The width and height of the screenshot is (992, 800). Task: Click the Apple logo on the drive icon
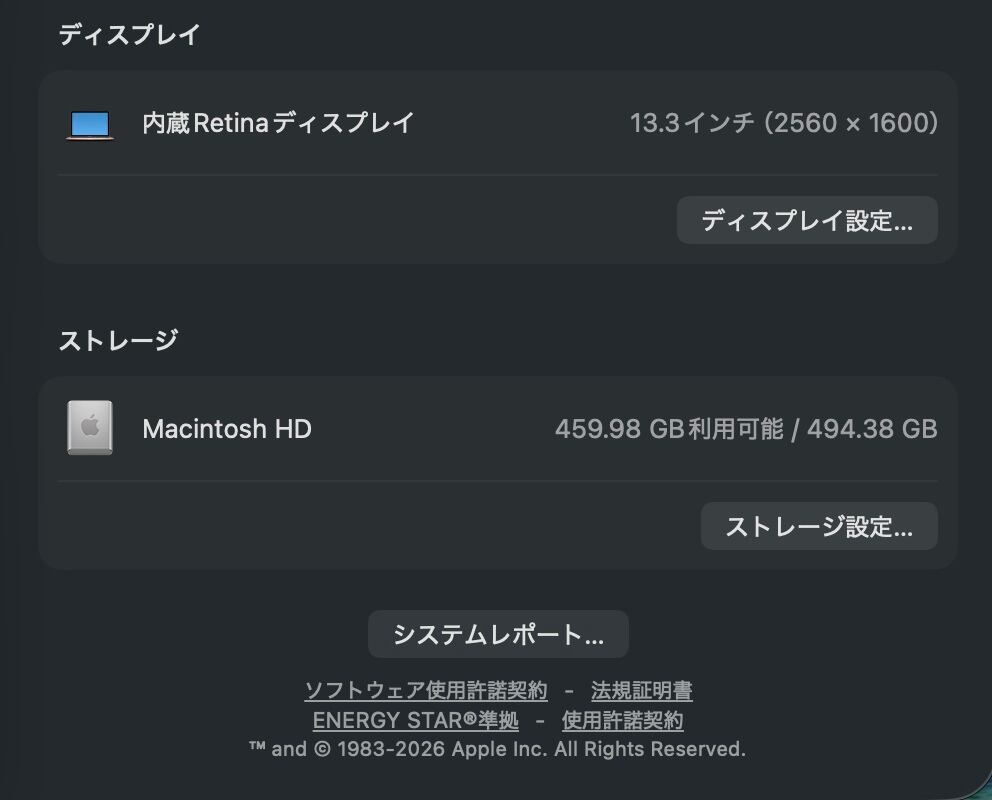click(x=90, y=427)
